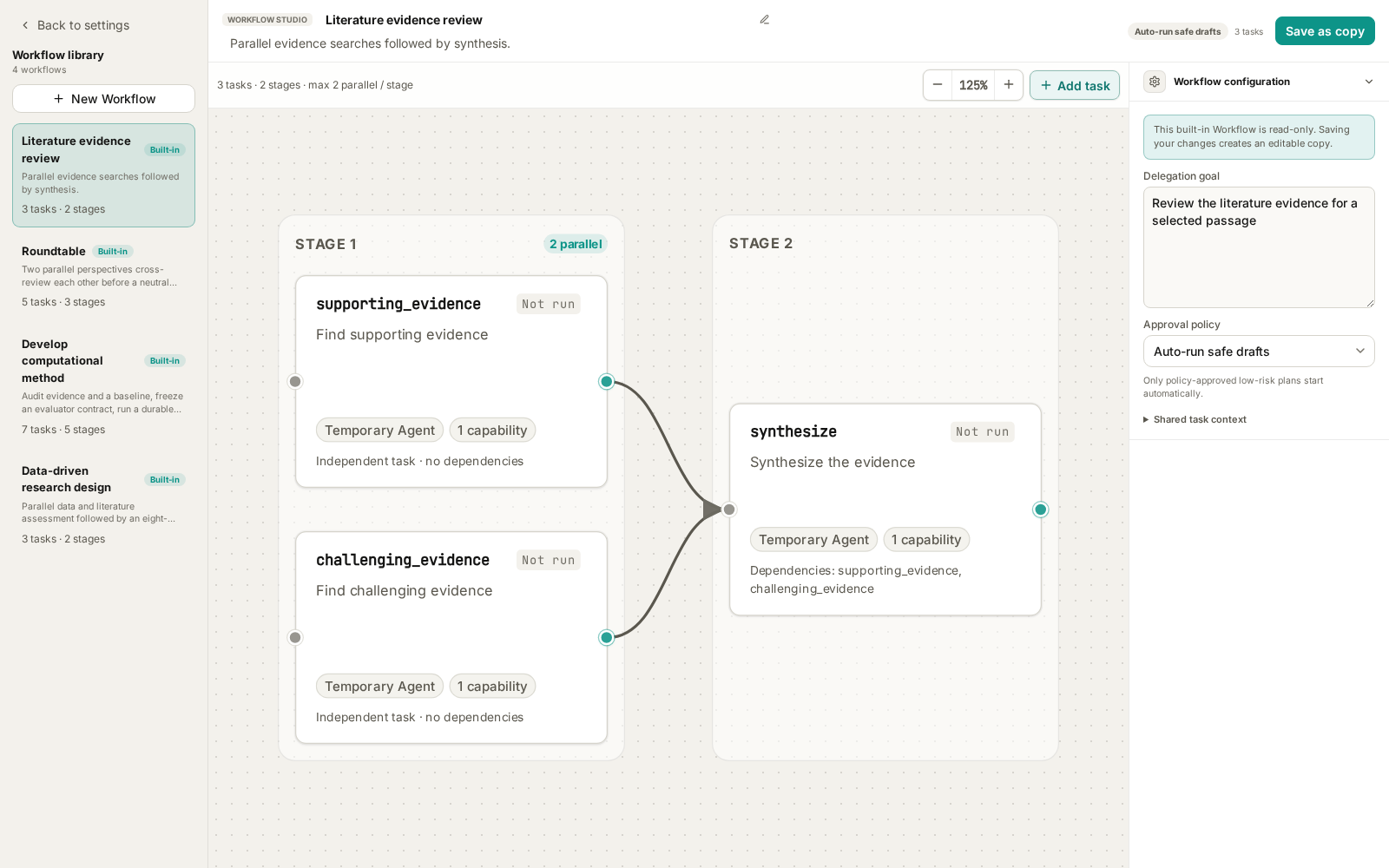Click the Literature evidence review title field
The height and width of the screenshot is (868, 1389).
[x=538, y=20]
